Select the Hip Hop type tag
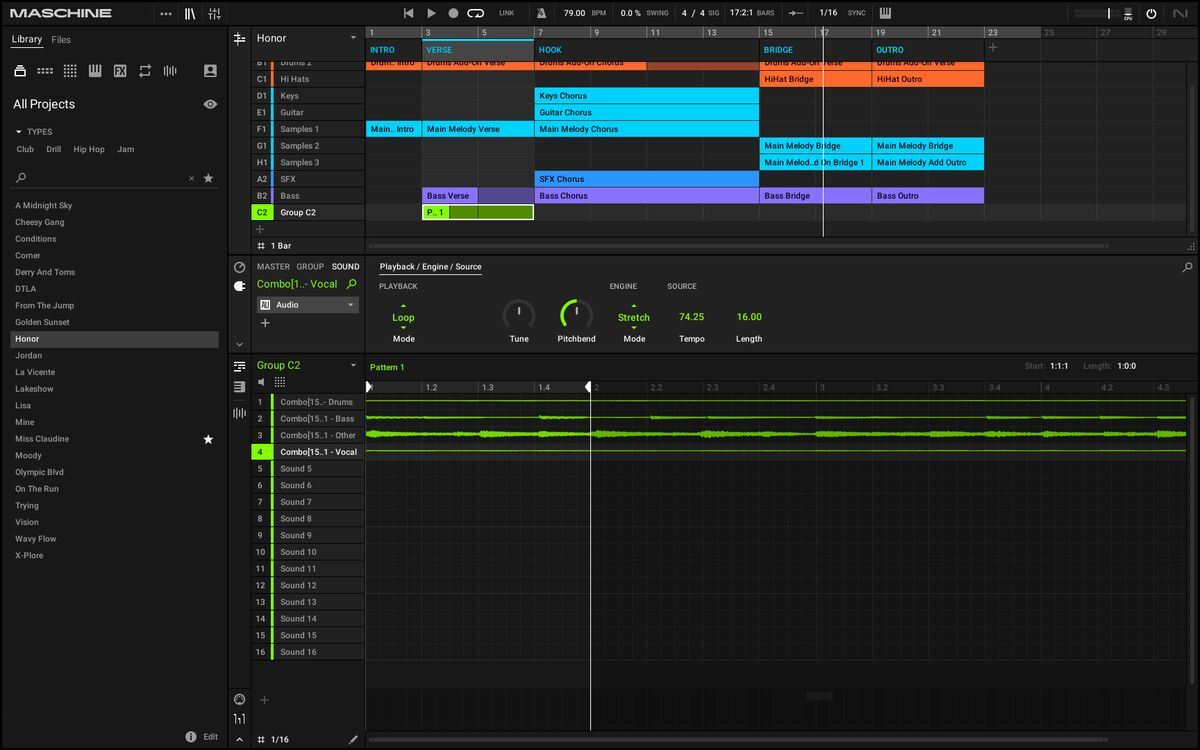The height and width of the screenshot is (750, 1200). tap(89, 149)
